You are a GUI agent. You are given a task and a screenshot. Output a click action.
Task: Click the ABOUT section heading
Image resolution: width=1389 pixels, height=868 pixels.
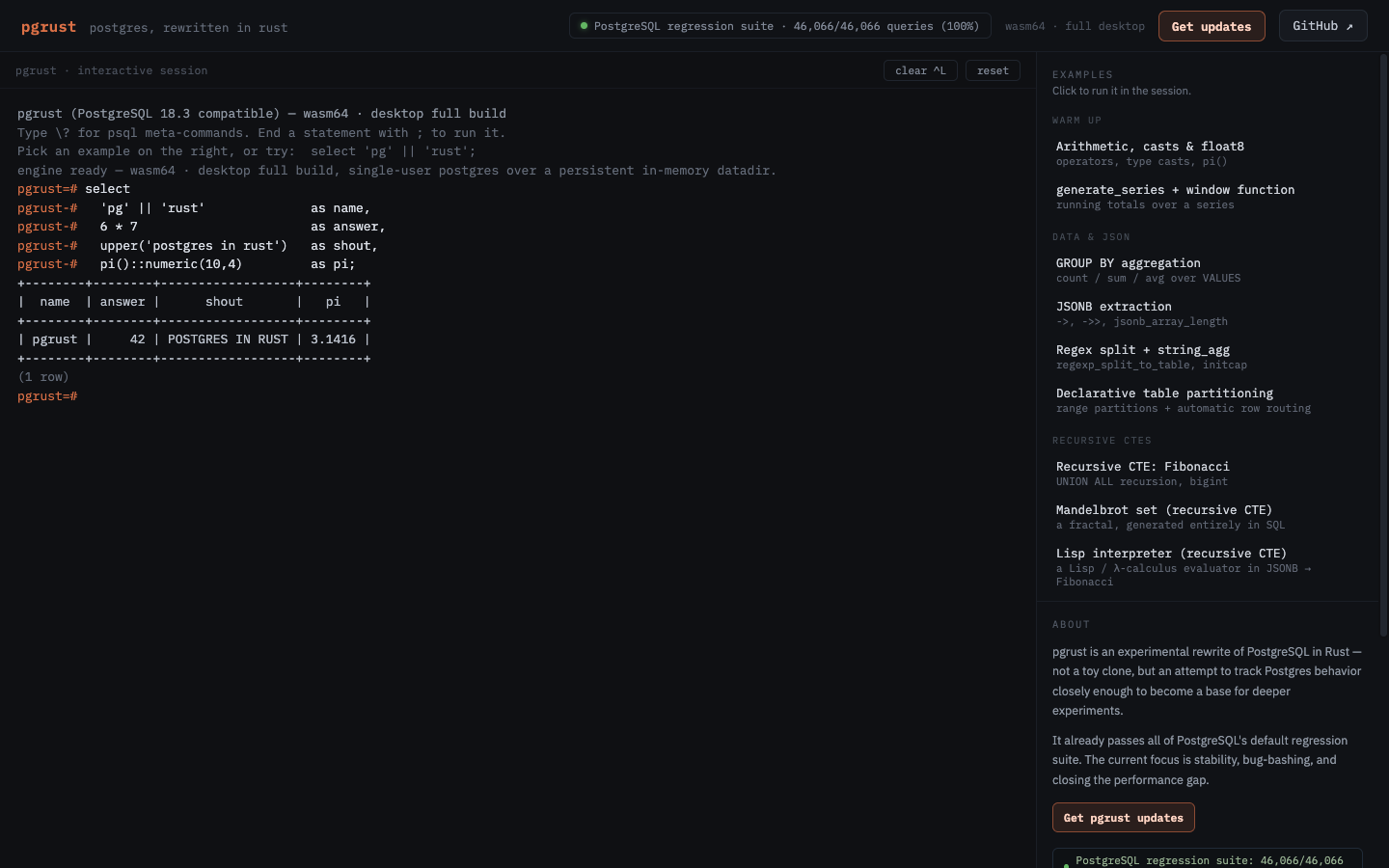pyautogui.click(x=1071, y=624)
